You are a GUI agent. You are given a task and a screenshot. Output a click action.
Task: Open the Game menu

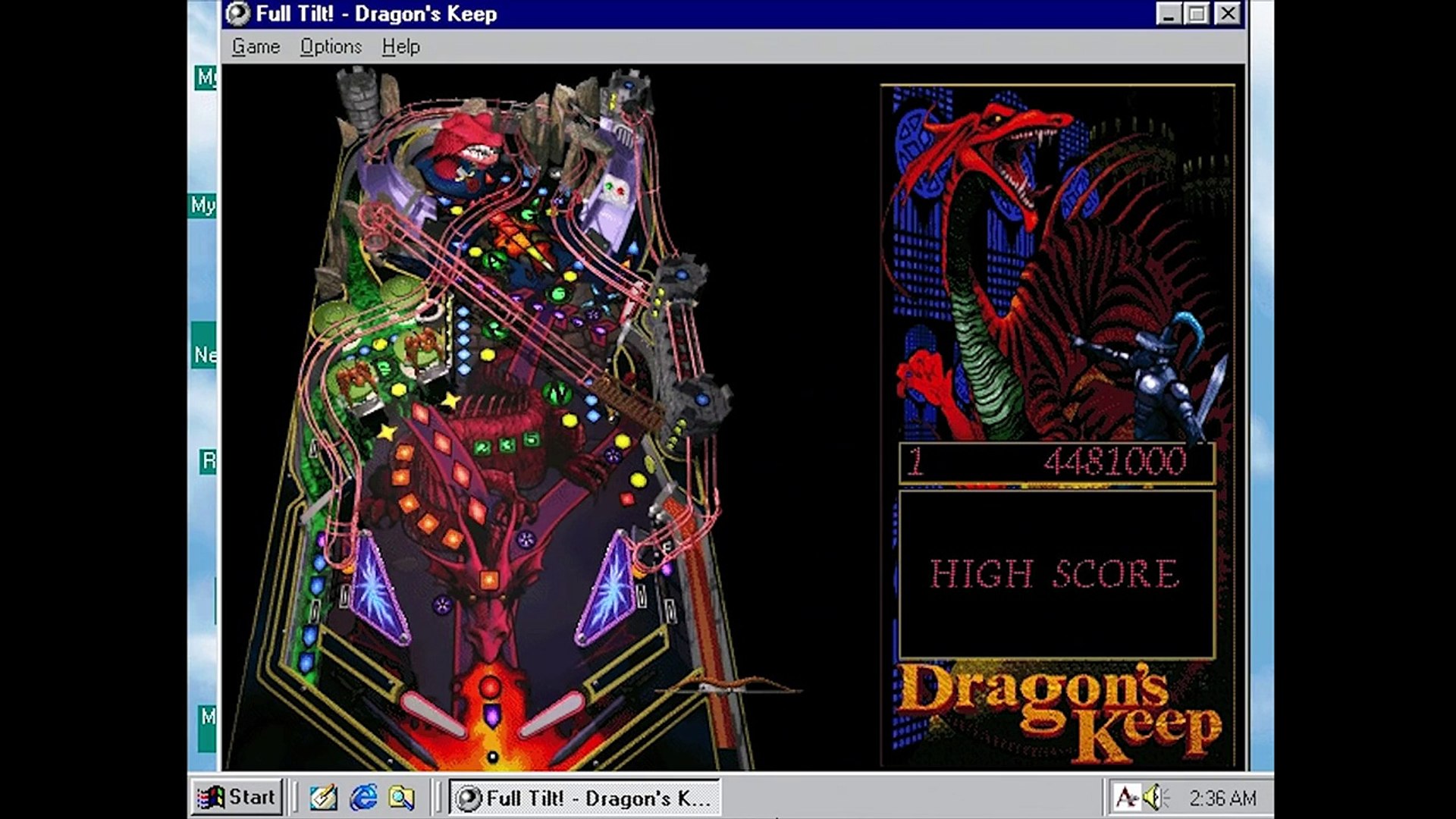click(256, 47)
